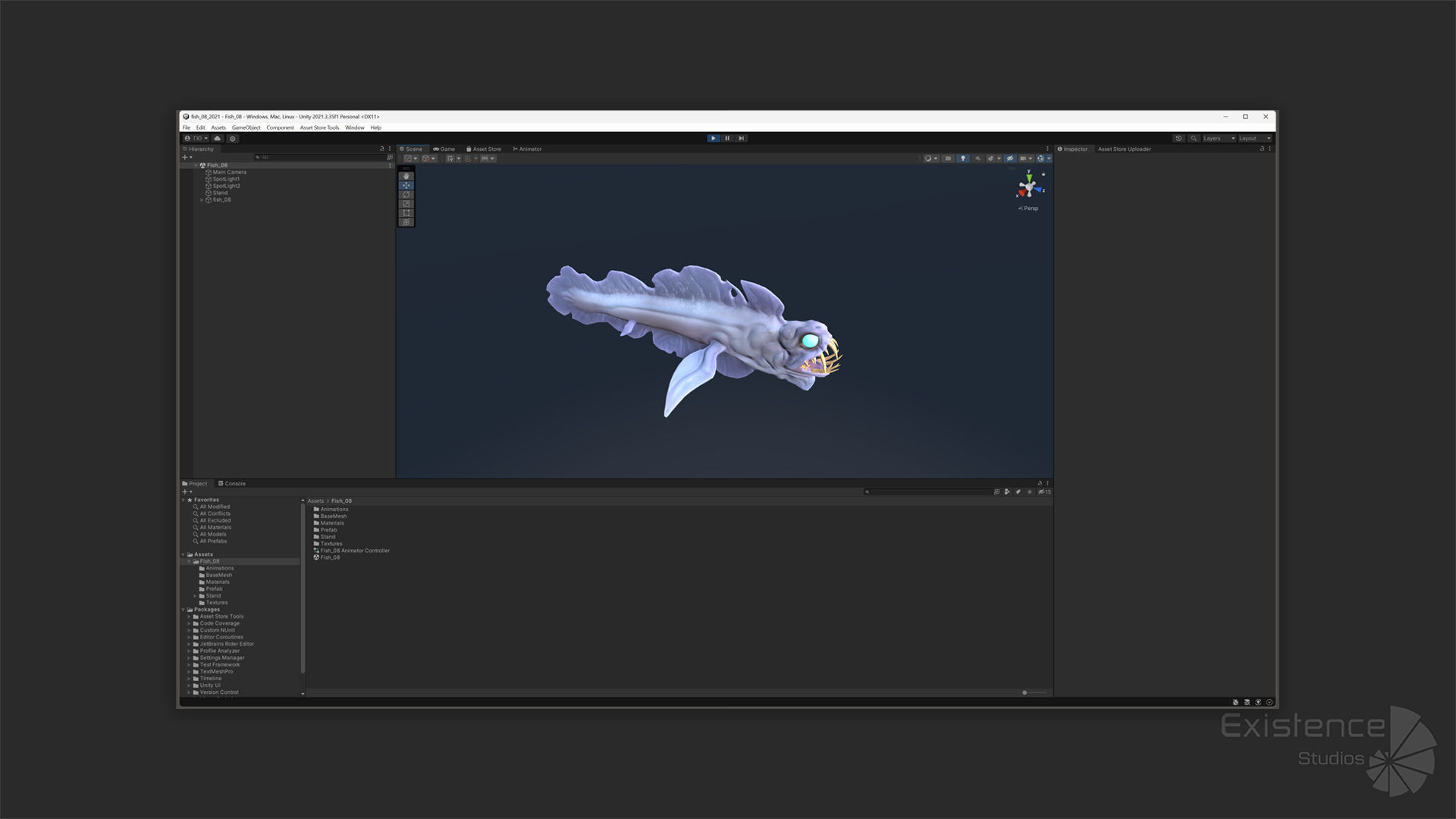Expand fish_08 object in Hierarchy

click(202, 199)
